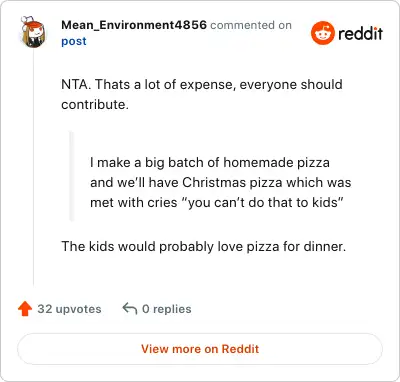Click the Reddit Snoo logo icon
This screenshot has height=382, width=400.
[323, 33]
